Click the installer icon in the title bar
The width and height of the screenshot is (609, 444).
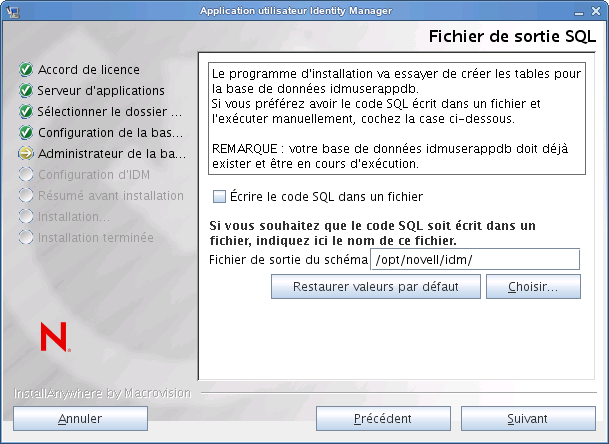(x=13, y=11)
